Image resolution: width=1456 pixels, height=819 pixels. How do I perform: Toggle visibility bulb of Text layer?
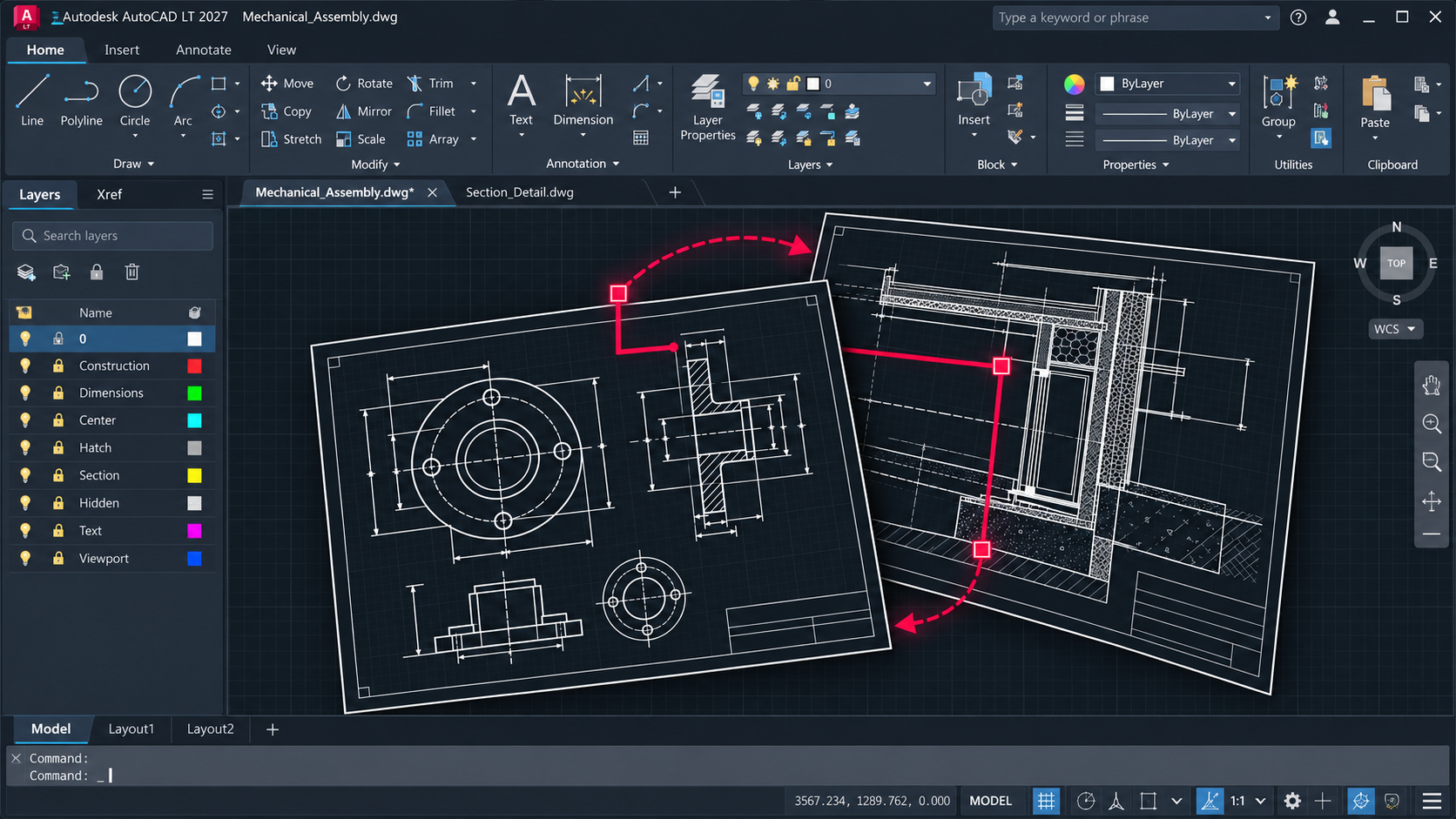25,531
